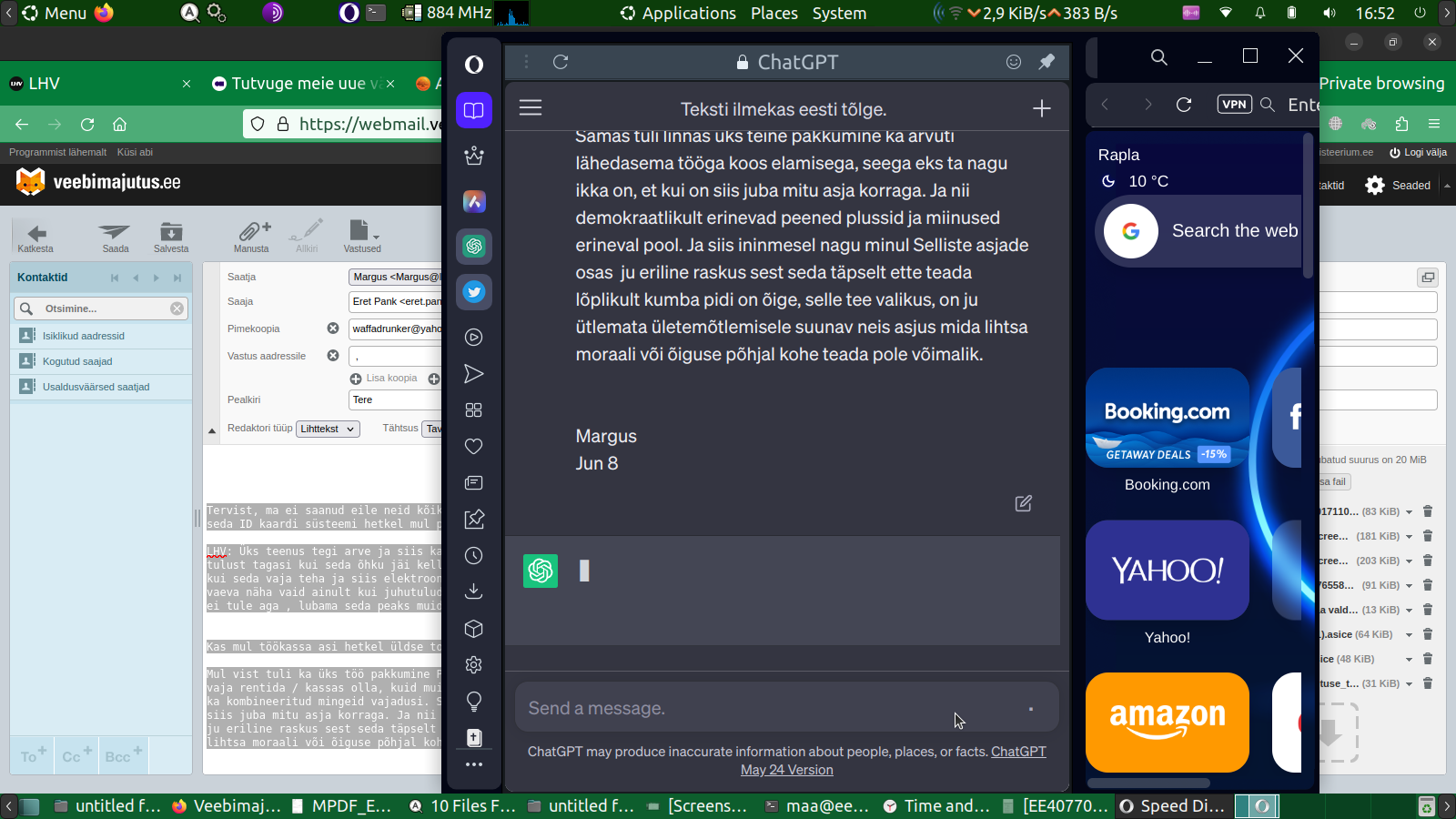Click Katkesta (cancel) in webmail toolbar
1456x819 pixels.
[x=35, y=237]
